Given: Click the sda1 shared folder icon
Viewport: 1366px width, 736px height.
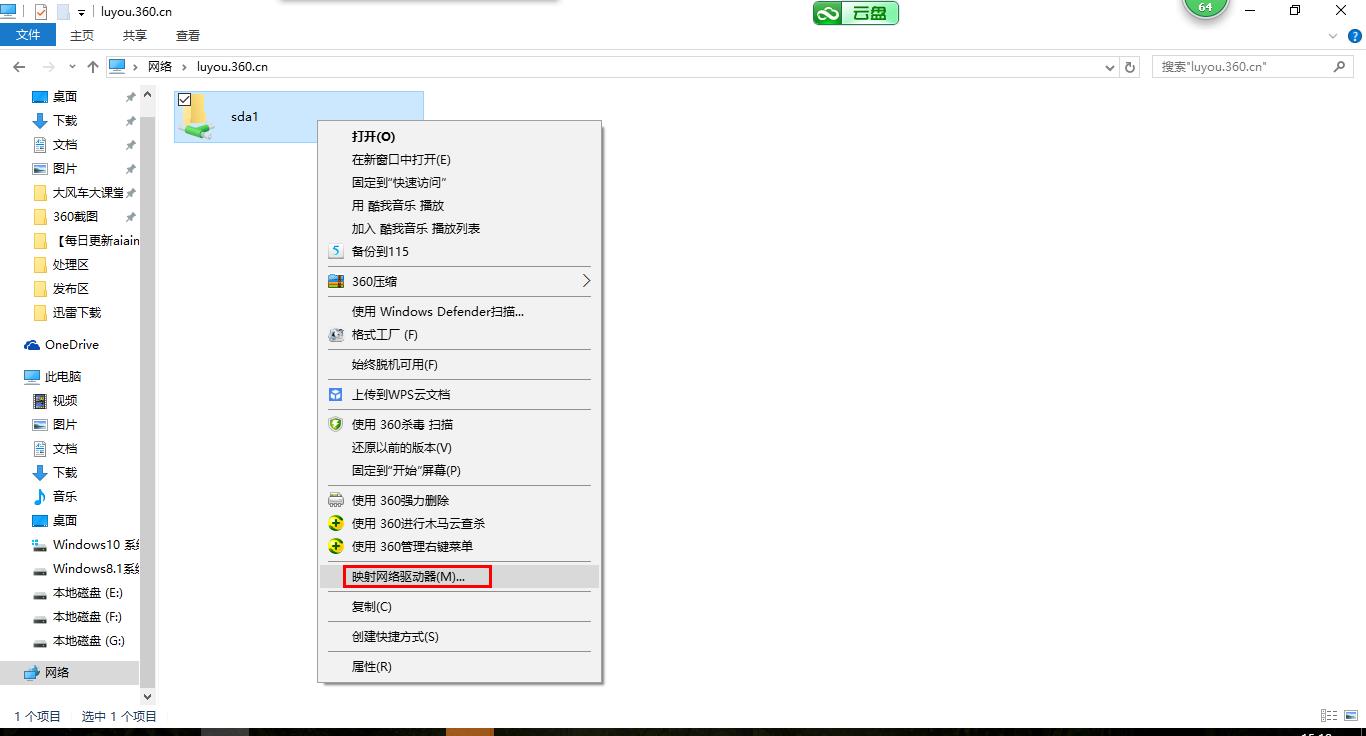Looking at the screenshot, I should pos(198,118).
